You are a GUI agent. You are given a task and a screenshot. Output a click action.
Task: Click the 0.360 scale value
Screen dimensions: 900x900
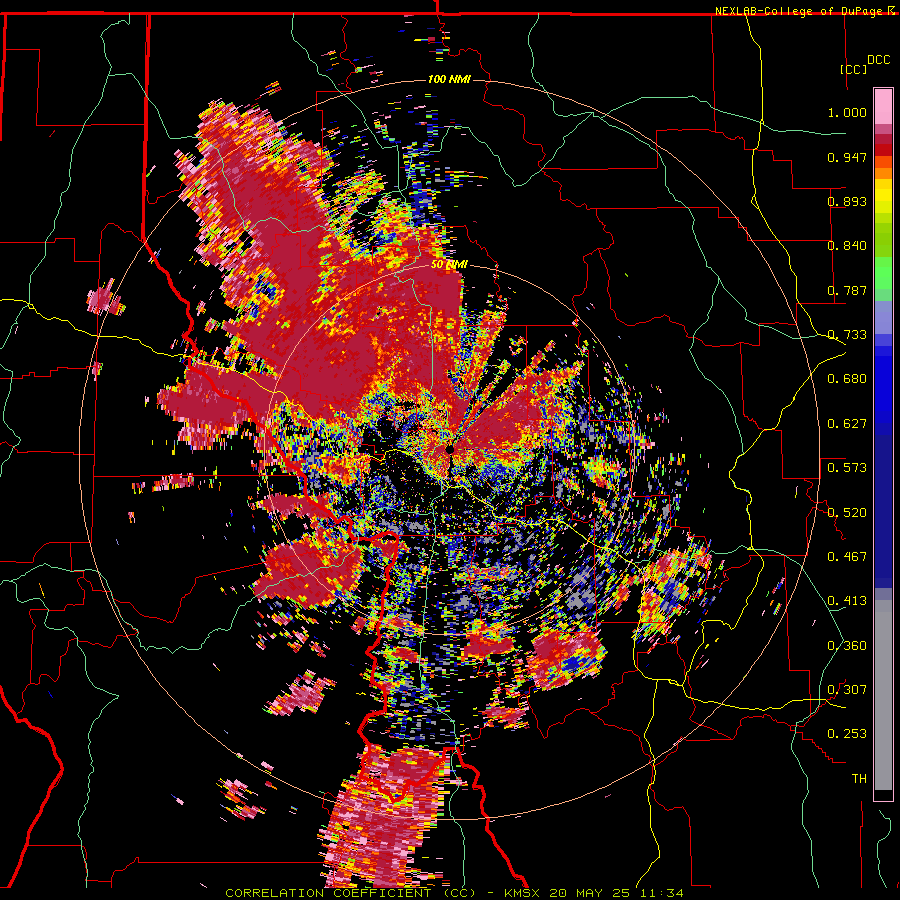(847, 646)
